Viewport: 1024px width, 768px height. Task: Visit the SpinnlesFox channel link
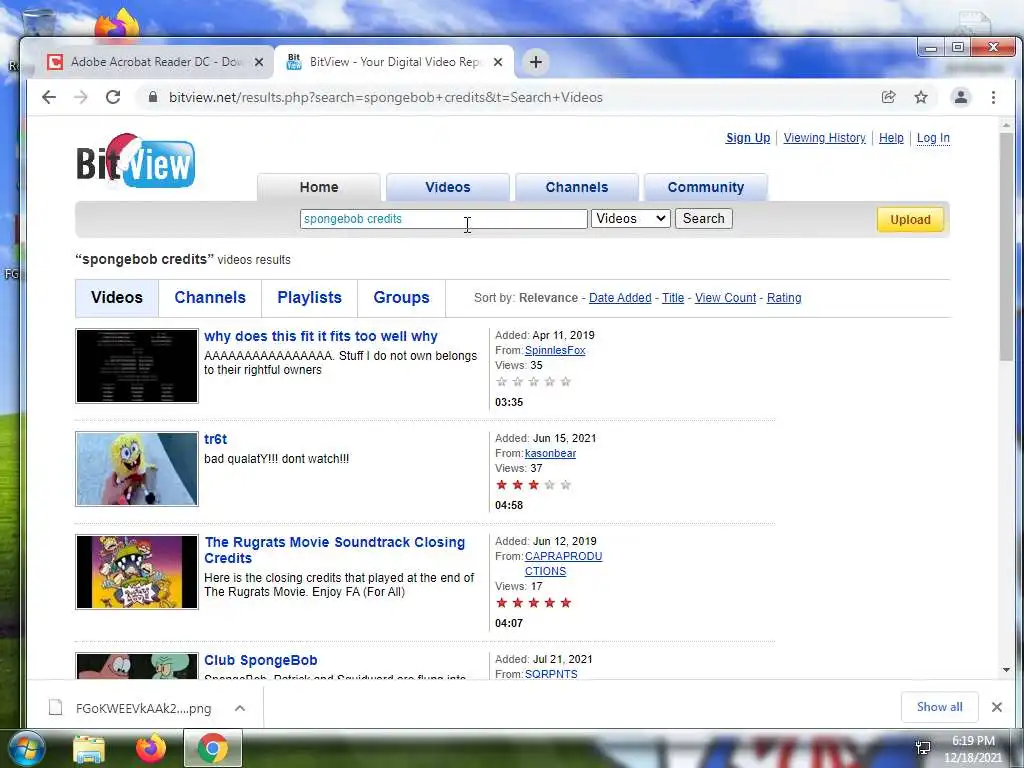tap(555, 351)
